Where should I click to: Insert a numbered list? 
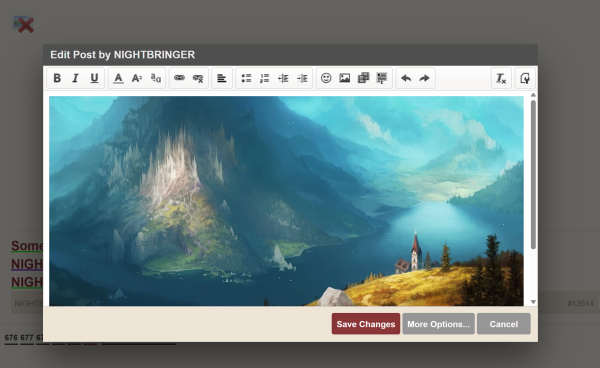(264, 78)
